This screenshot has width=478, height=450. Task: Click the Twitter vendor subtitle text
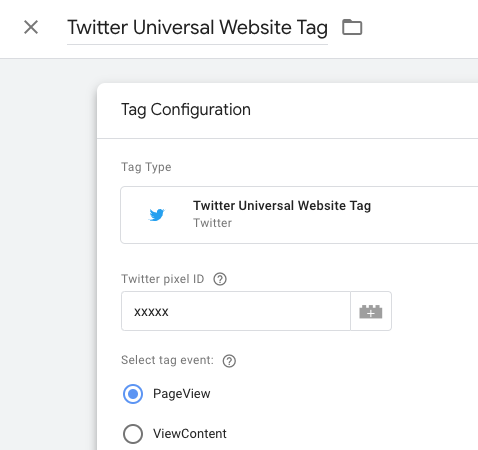(213, 223)
